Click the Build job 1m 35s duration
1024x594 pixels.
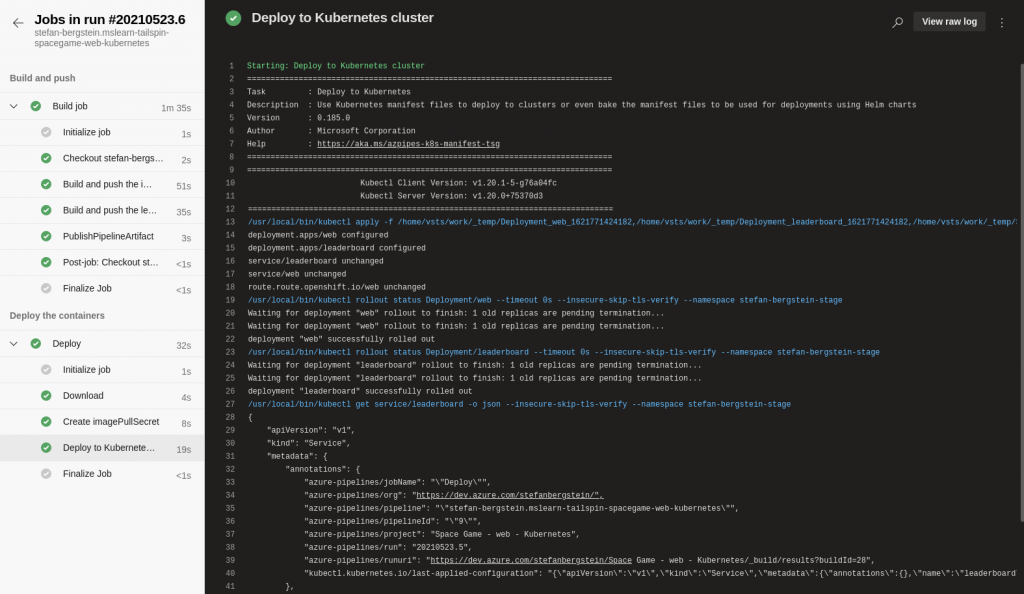point(176,108)
